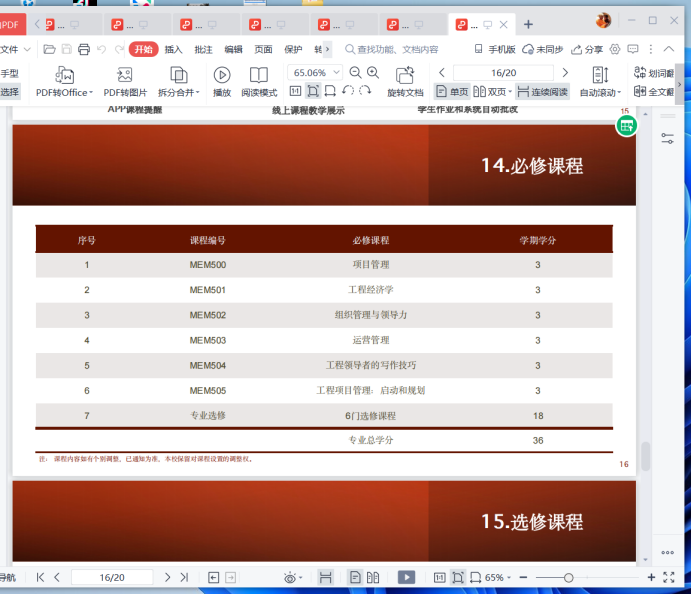
Task: Switch to 手型 hand tool
Action: (x=10, y=73)
